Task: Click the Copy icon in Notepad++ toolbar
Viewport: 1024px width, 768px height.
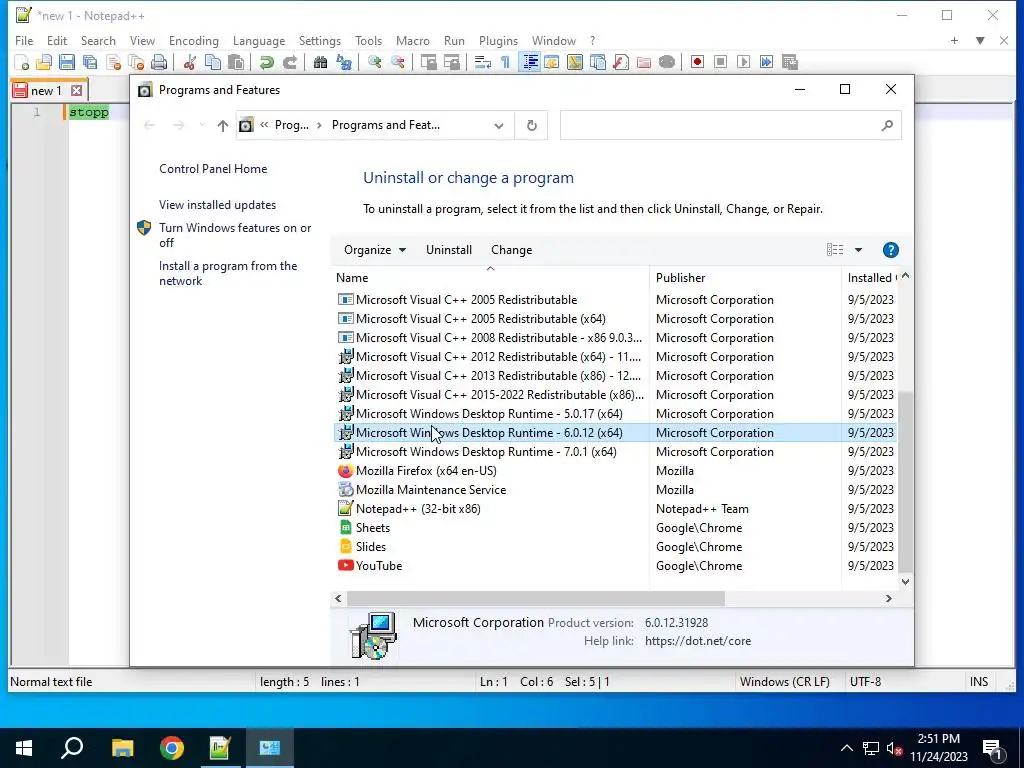Action: pyautogui.click(x=213, y=63)
